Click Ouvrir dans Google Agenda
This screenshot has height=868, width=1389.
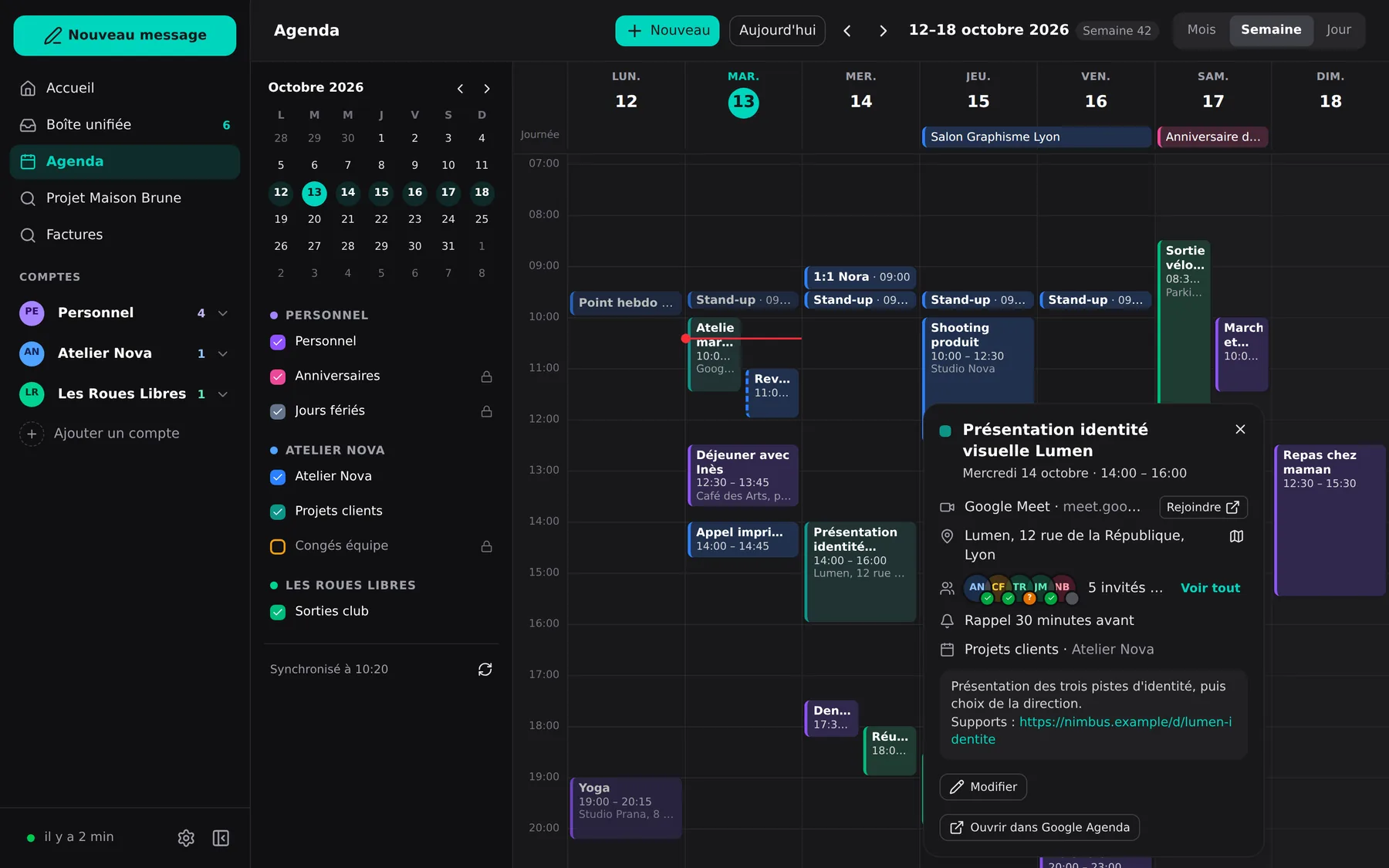[x=1039, y=827]
